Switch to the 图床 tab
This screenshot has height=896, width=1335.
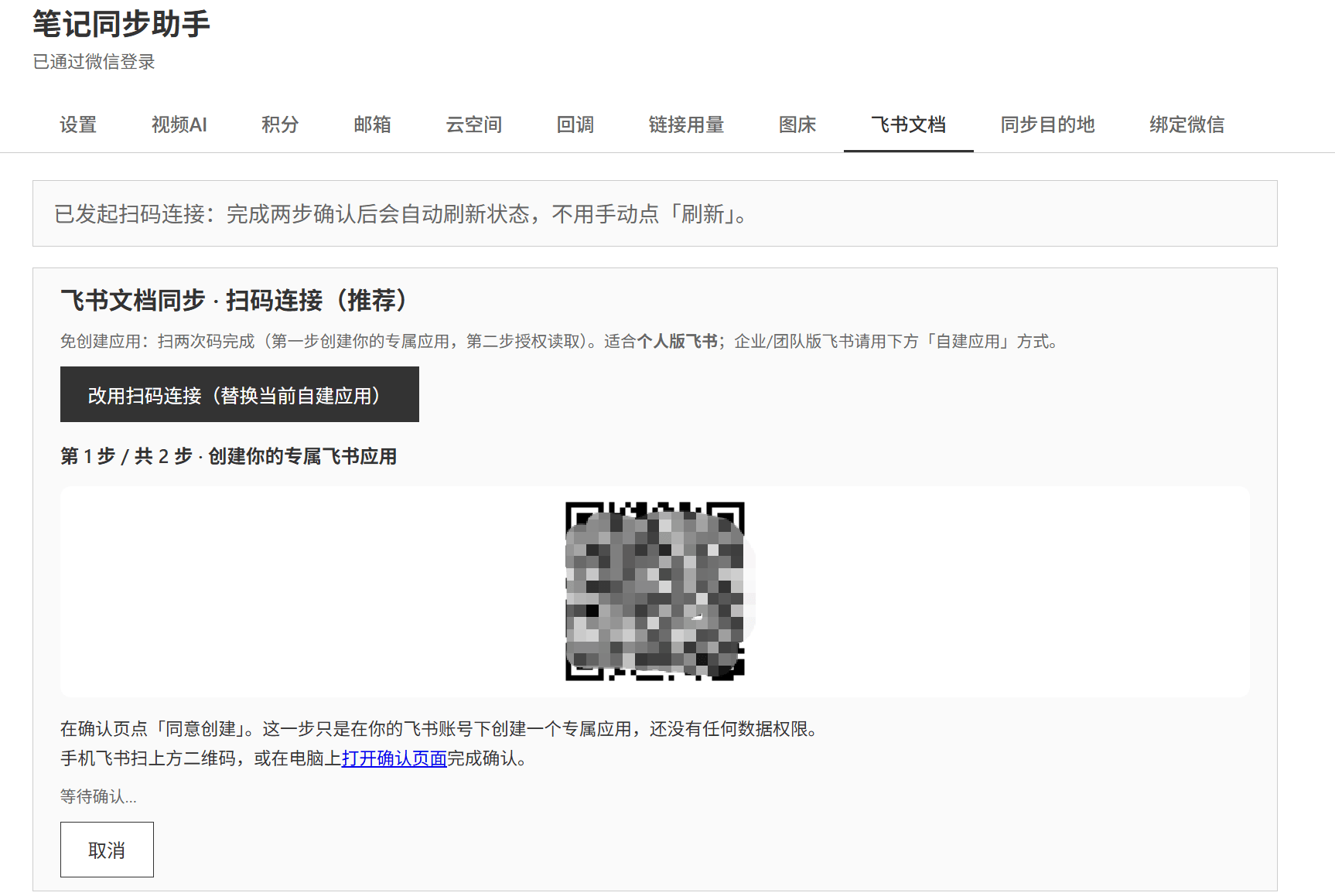(797, 124)
